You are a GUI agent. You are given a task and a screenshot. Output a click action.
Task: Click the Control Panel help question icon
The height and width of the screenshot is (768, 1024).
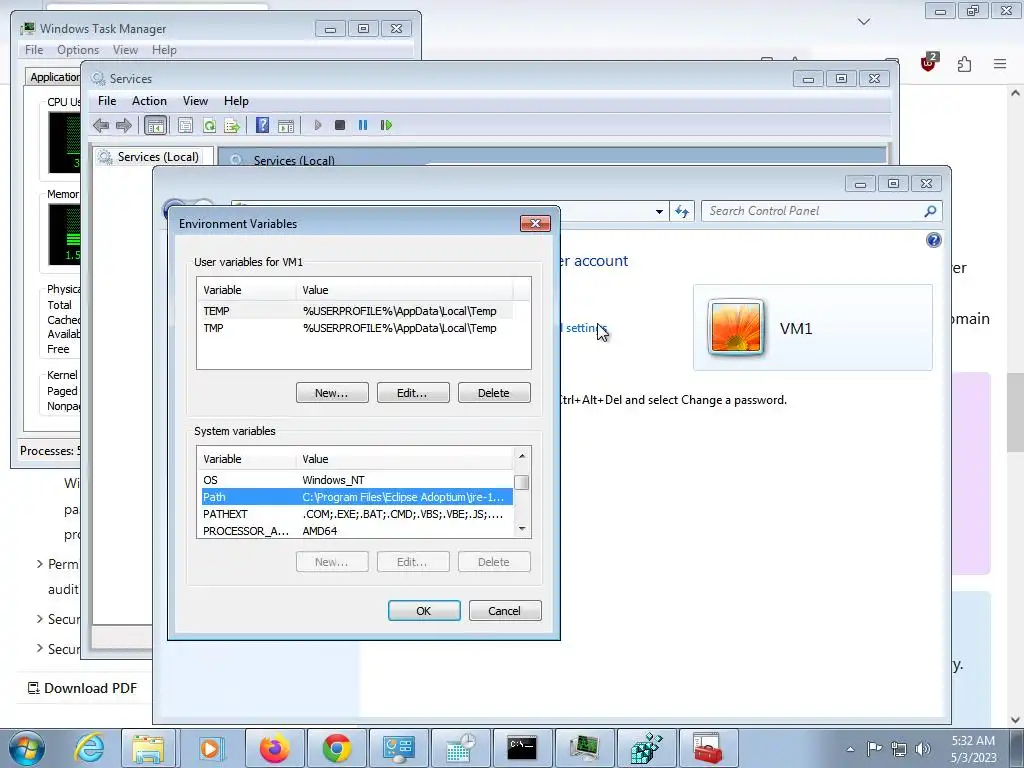[934, 240]
